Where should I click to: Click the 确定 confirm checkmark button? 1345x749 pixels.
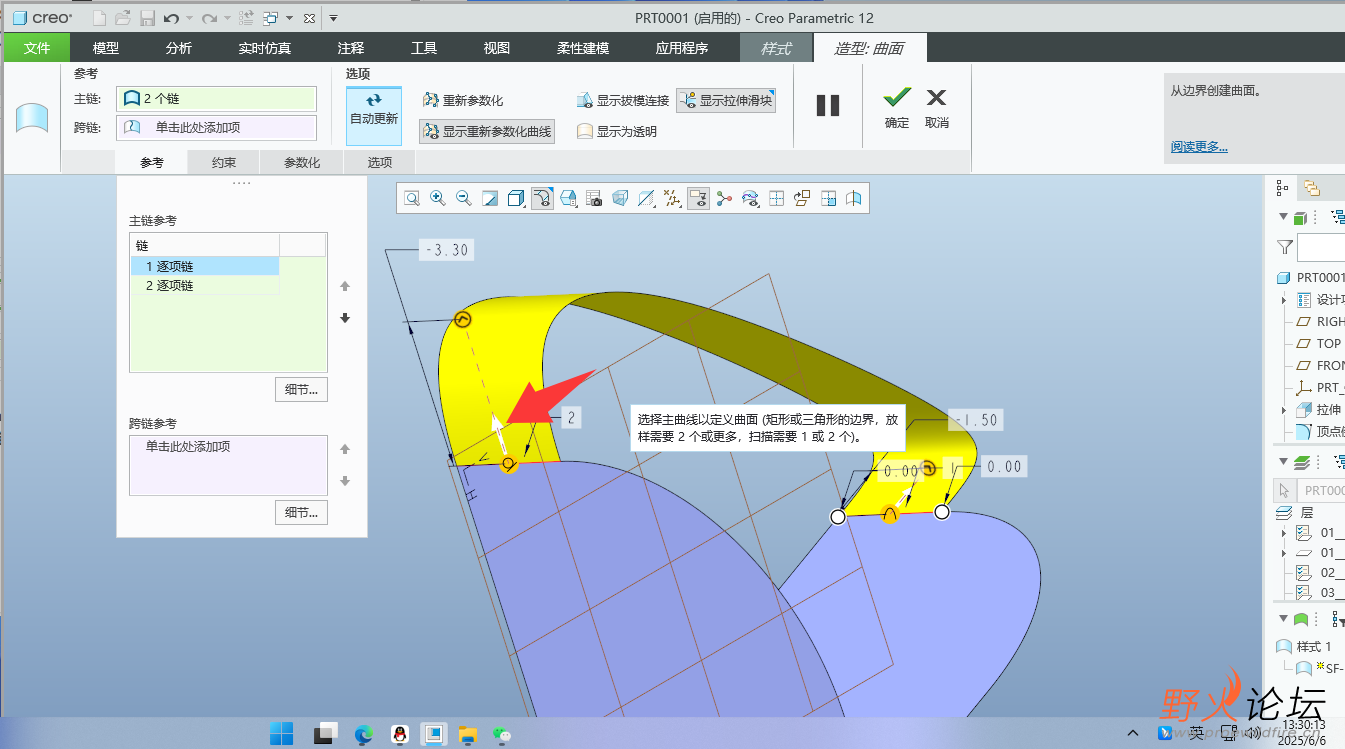pyautogui.click(x=897, y=107)
